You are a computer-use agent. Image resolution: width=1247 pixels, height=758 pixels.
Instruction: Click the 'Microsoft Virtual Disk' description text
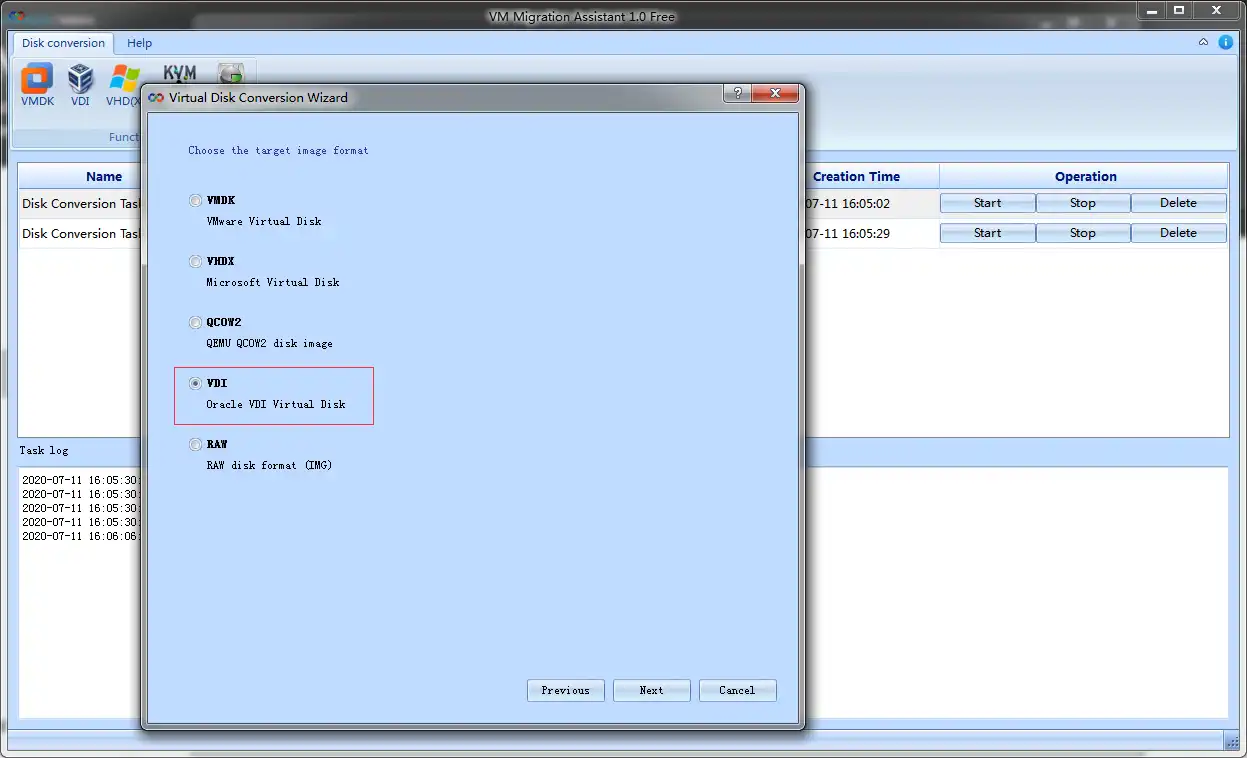point(273,282)
